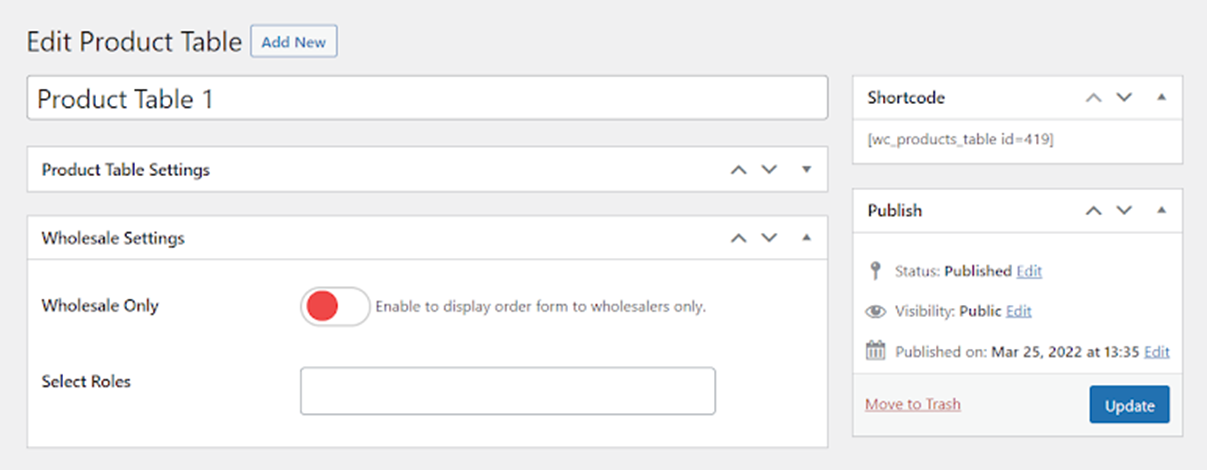Move Shortcode box up arrow

[1094, 97]
